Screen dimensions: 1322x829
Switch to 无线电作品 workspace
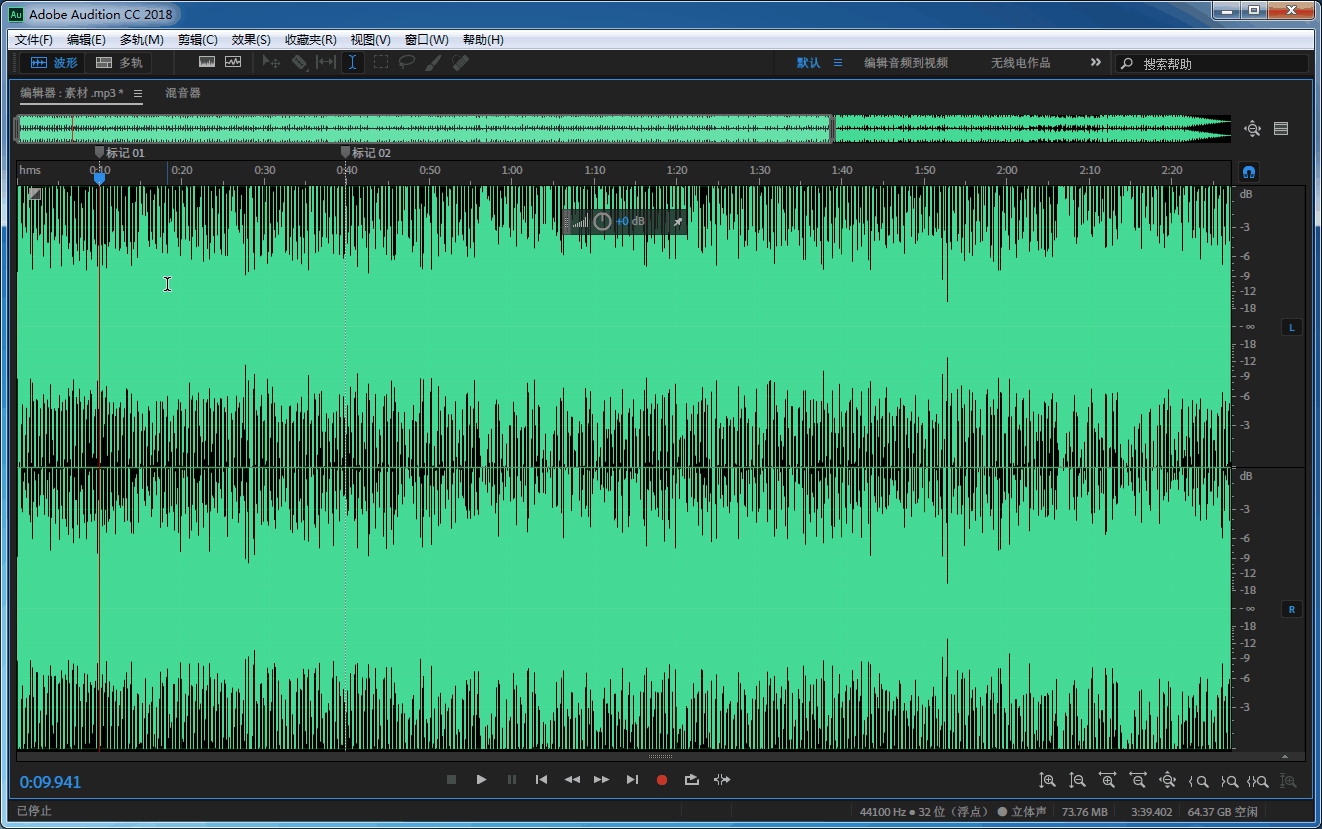[1021, 63]
